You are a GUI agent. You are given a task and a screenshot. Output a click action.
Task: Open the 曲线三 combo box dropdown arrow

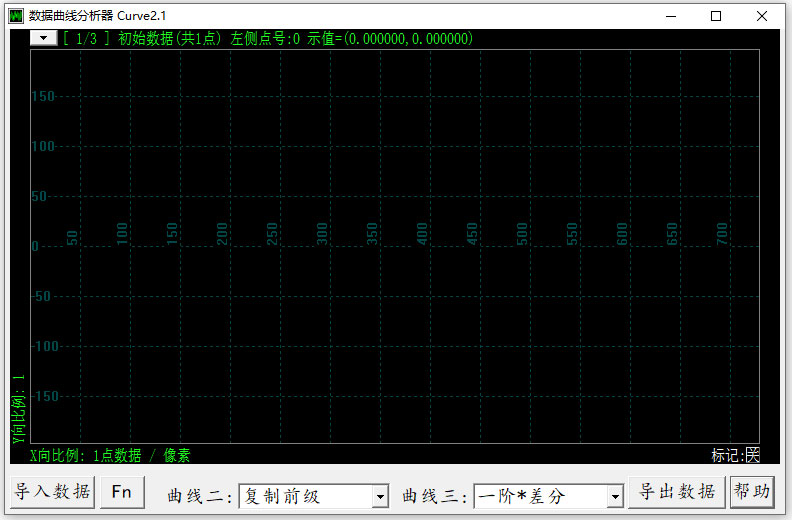pyautogui.click(x=615, y=497)
